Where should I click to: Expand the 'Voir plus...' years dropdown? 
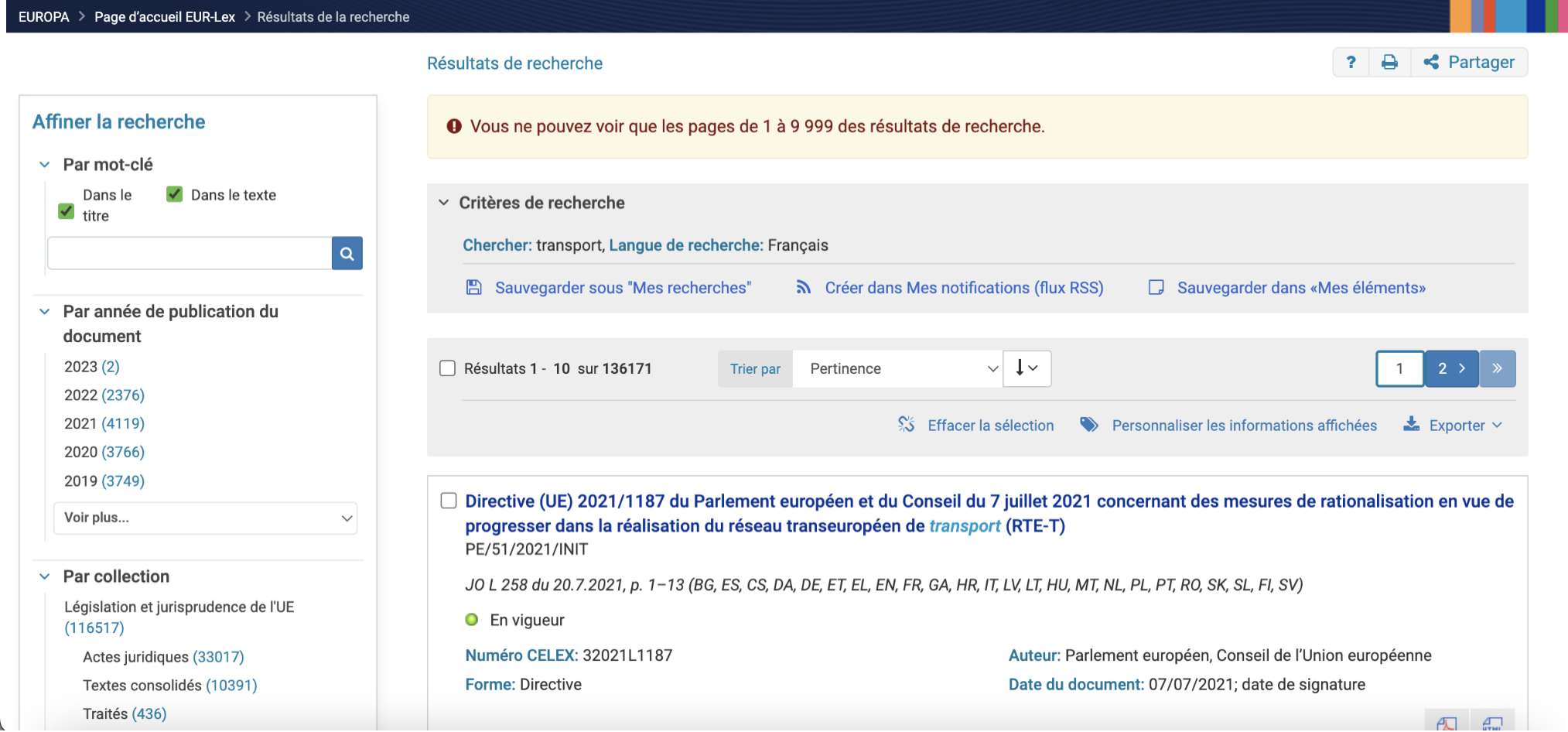tap(205, 518)
